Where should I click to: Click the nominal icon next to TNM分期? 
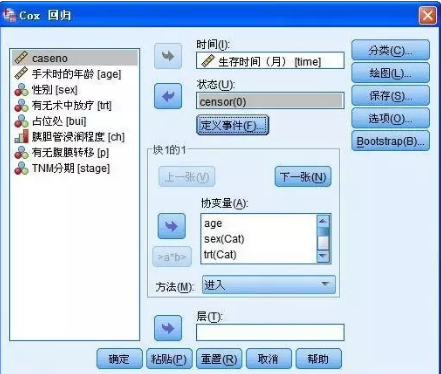point(21,168)
